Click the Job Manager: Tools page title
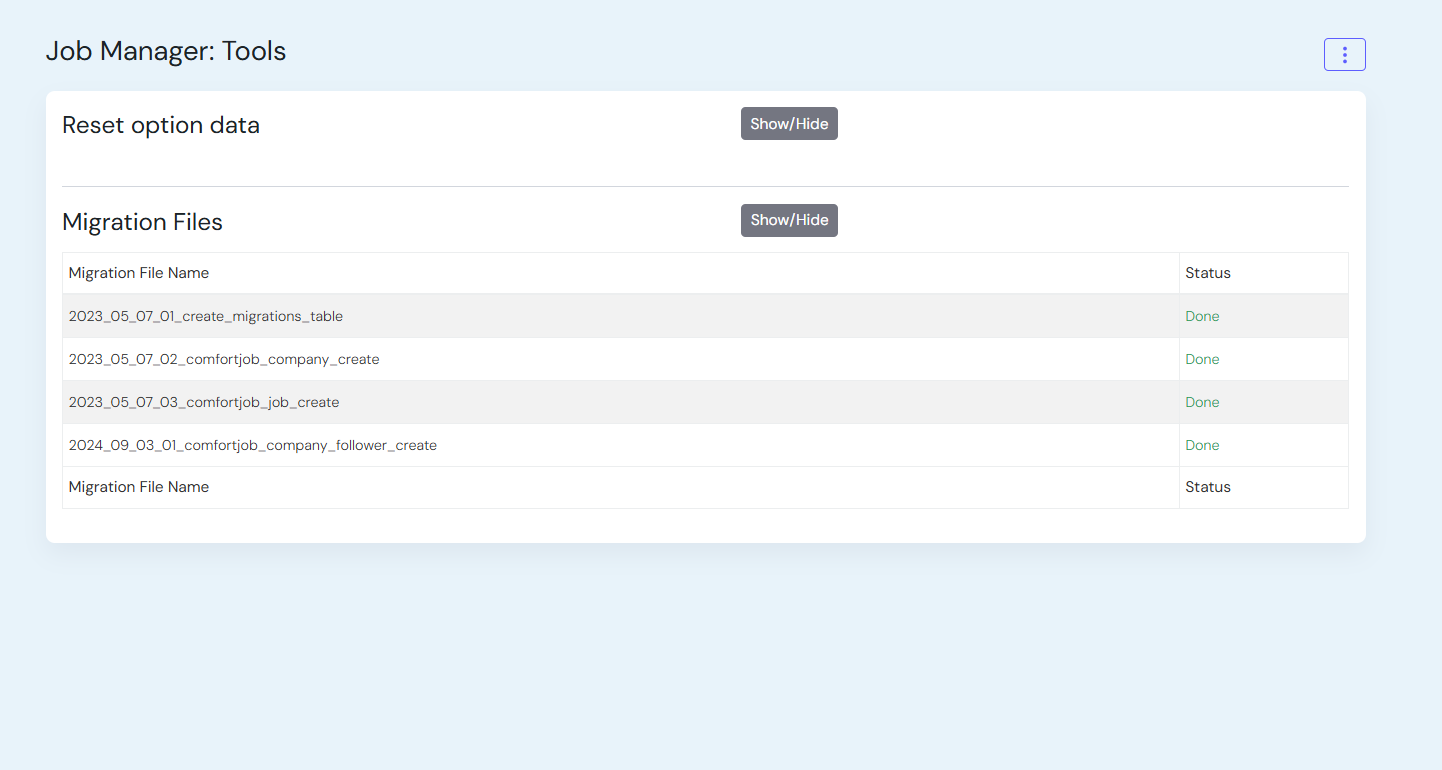The image size is (1442, 770). [x=166, y=51]
